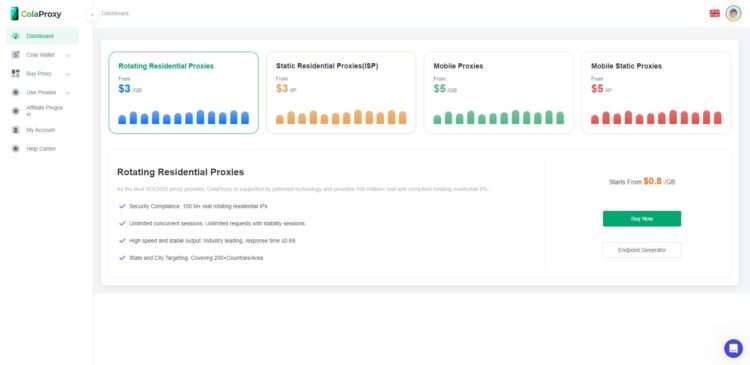Open the live chat bubble
The width and height of the screenshot is (750, 365).
tap(733, 348)
